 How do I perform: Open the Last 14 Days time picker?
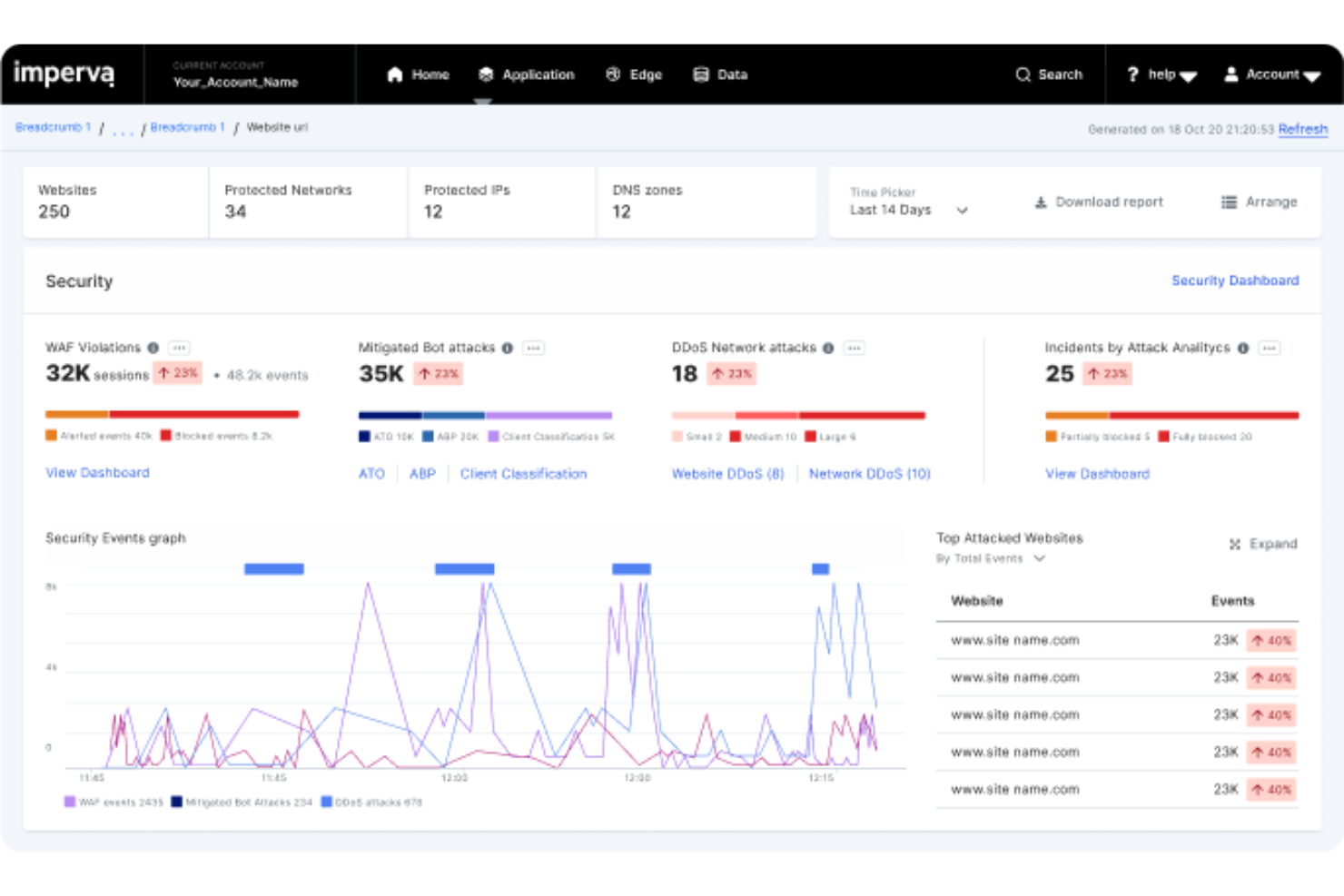908,210
